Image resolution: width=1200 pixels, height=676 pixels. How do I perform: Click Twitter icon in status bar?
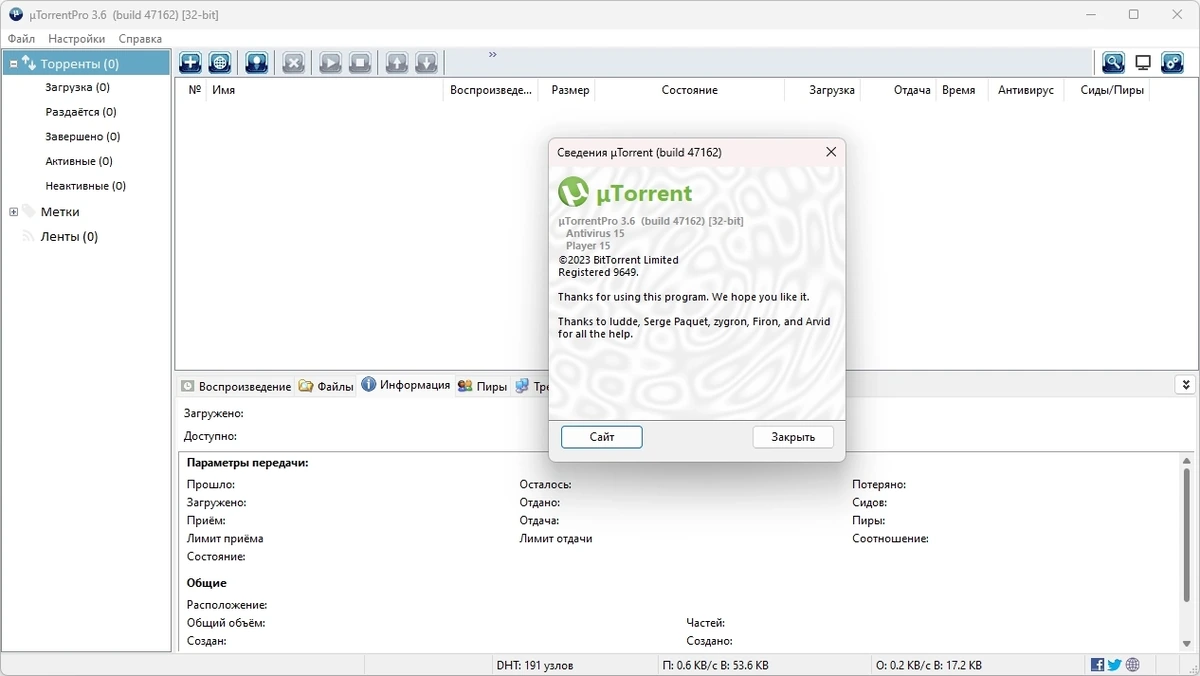[x=1114, y=665]
